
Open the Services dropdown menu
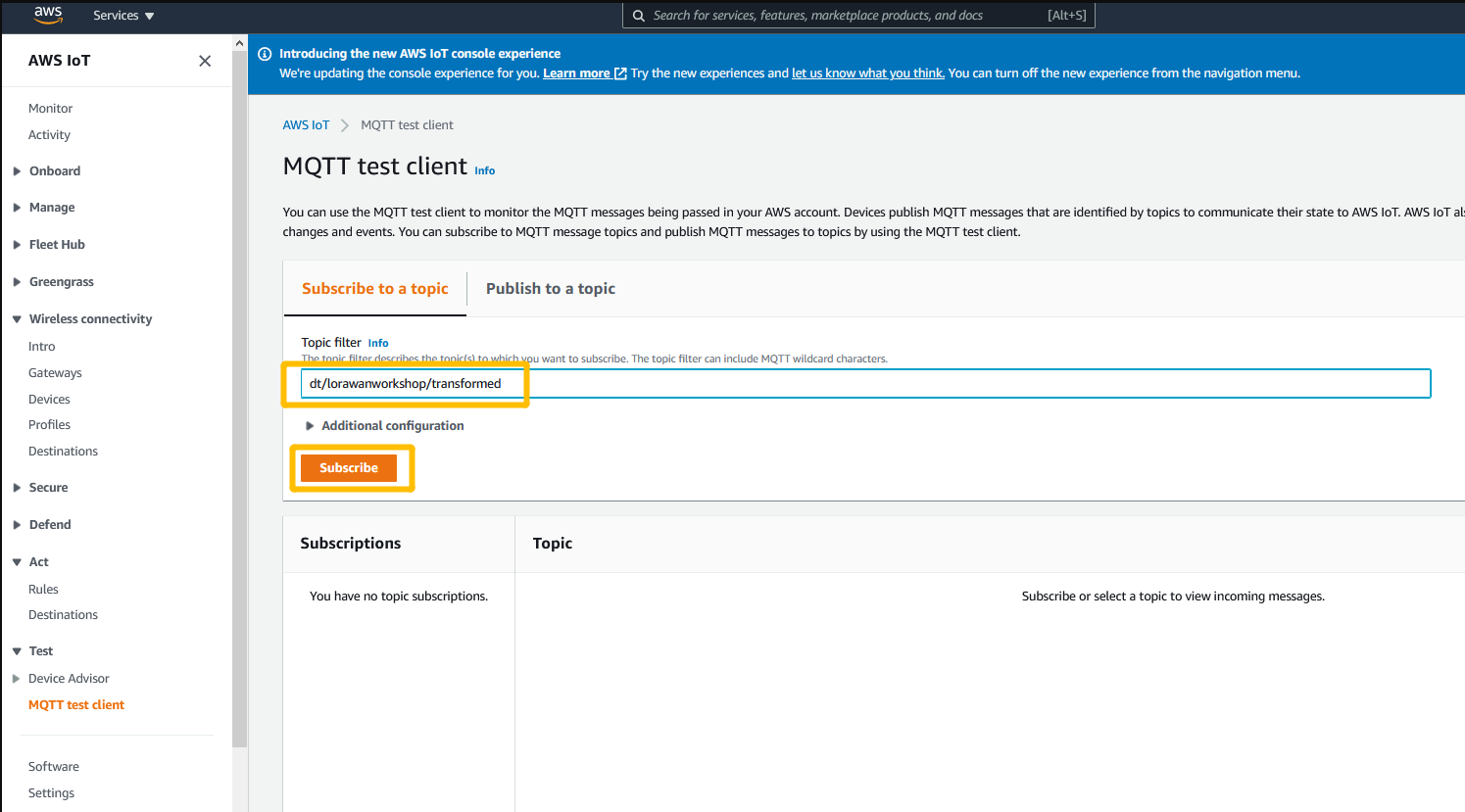(123, 16)
